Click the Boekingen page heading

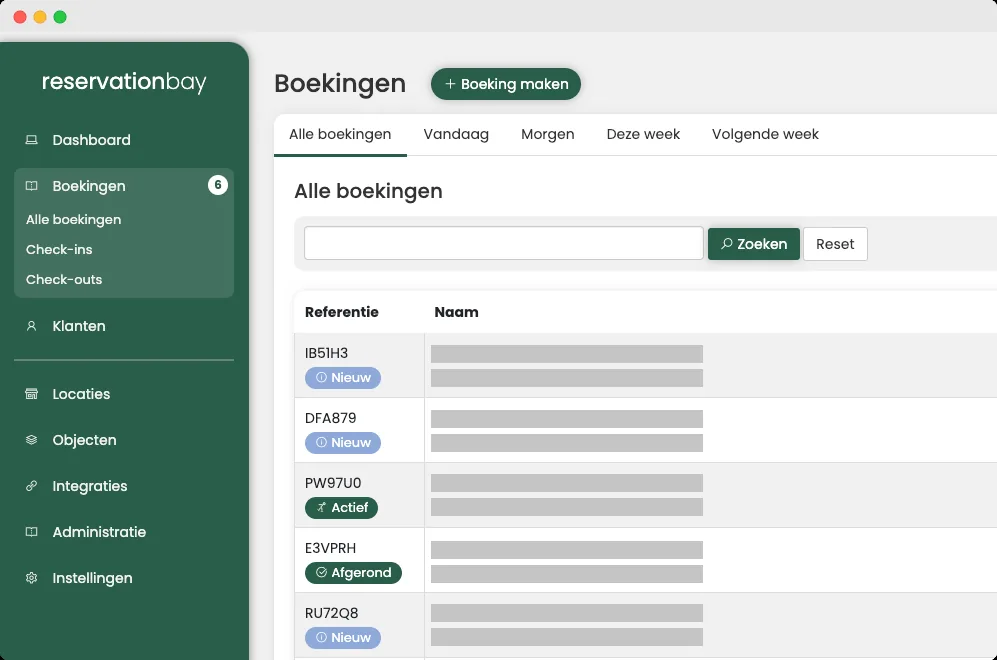click(x=340, y=83)
